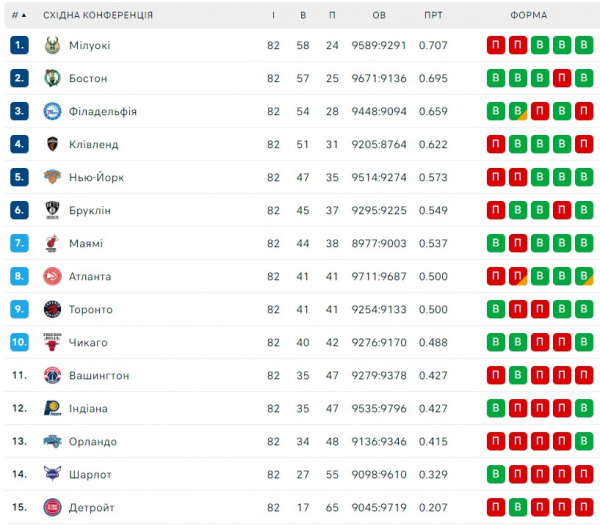Screen dimensions: 600x526
Task: Click the Східна конференція header
Action: point(98,16)
